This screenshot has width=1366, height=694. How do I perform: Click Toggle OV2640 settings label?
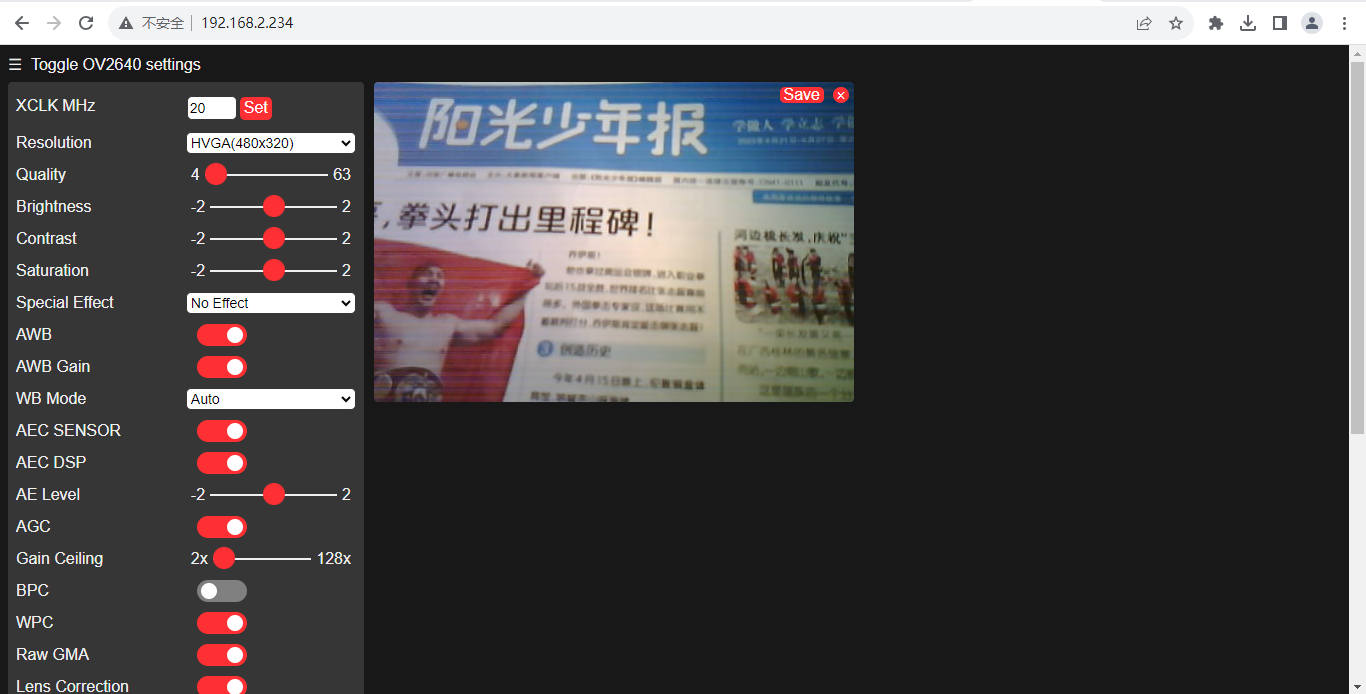point(116,65)
